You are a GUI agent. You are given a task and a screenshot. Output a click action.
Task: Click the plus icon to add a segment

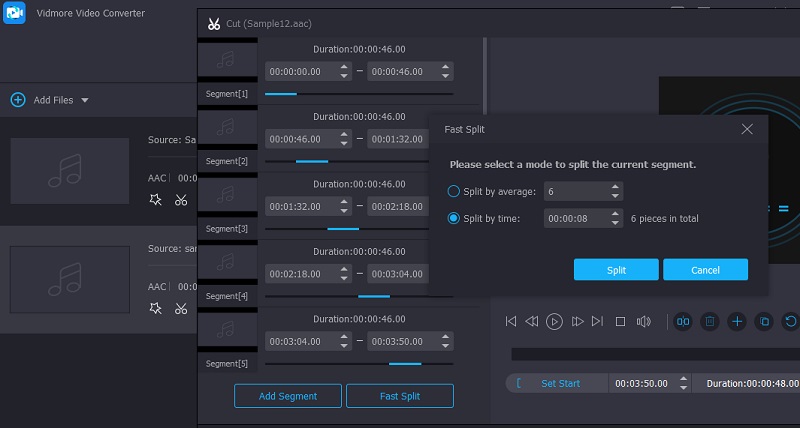click(x=736, y=321)
